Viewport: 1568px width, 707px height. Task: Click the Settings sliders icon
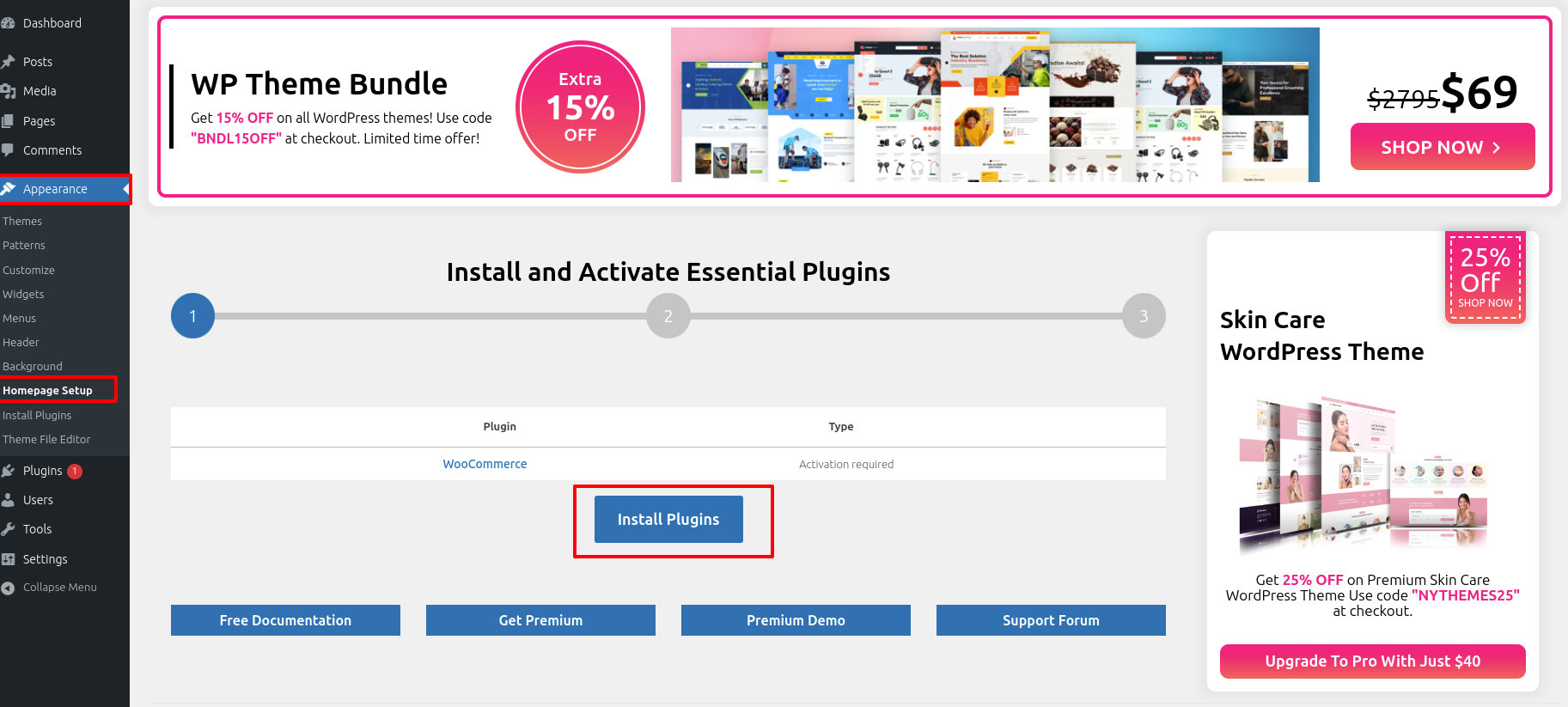(x=8, y=559)
